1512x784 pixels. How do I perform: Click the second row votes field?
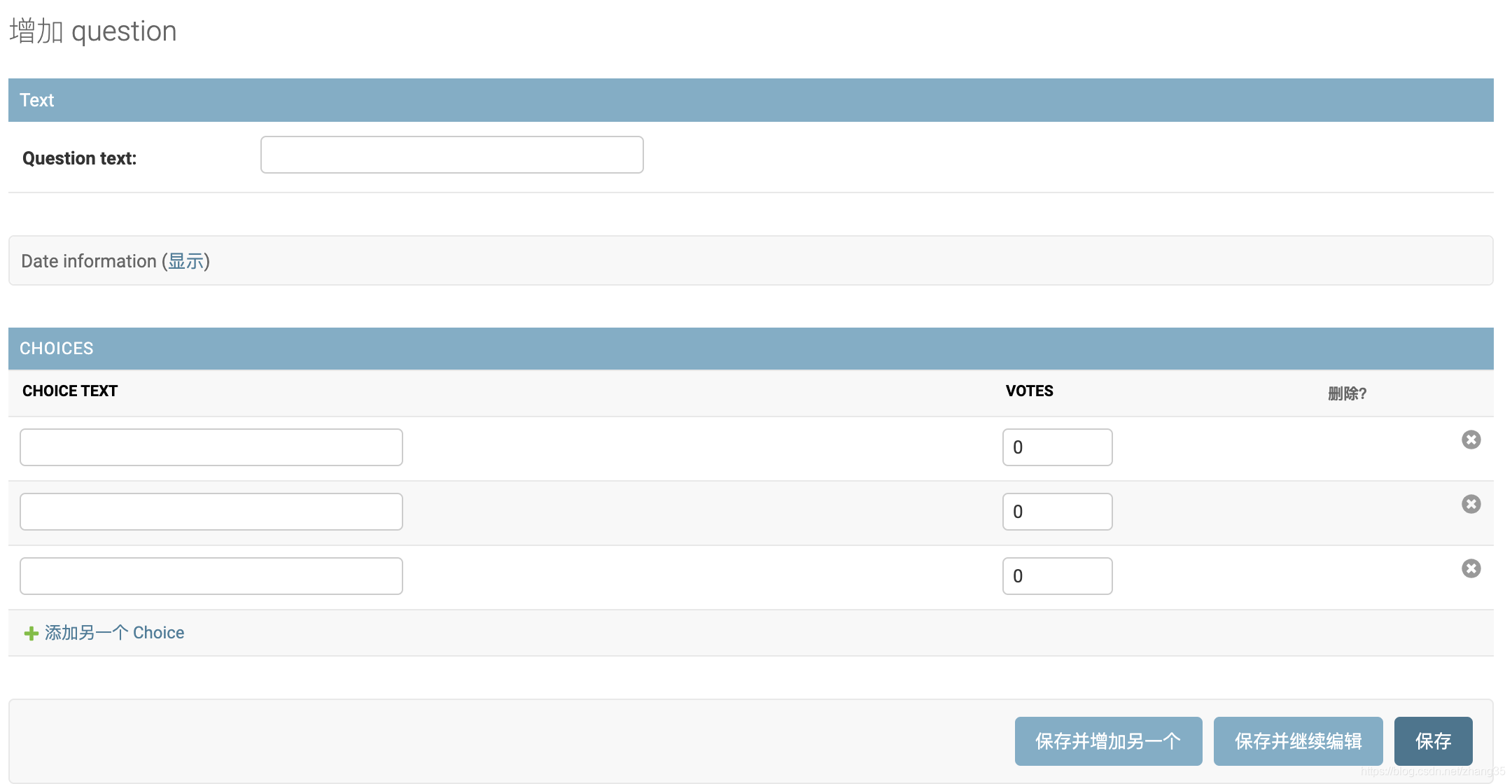tap(1057, 512)
